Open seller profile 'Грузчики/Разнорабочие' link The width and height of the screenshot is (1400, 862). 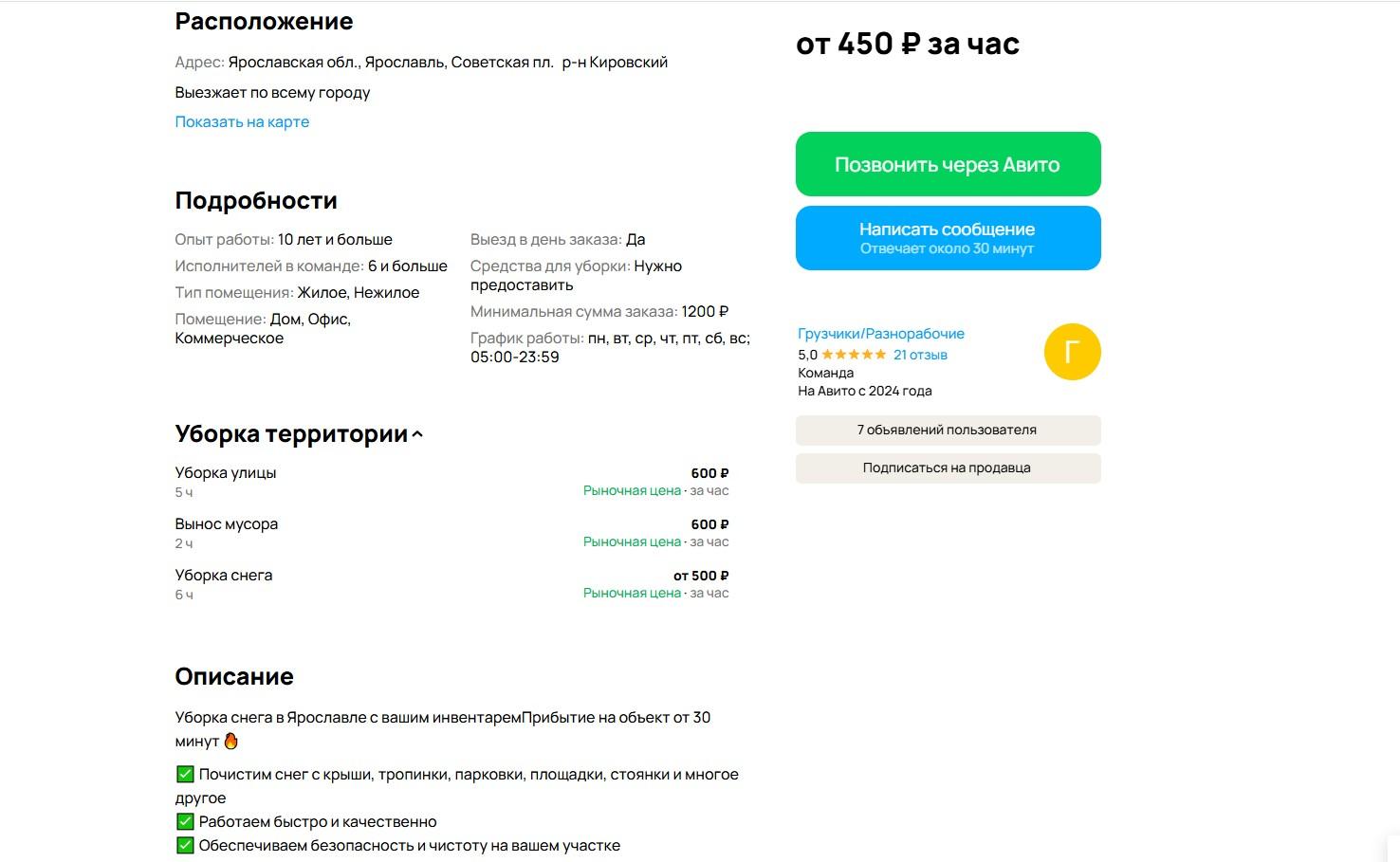click(880, 334)
